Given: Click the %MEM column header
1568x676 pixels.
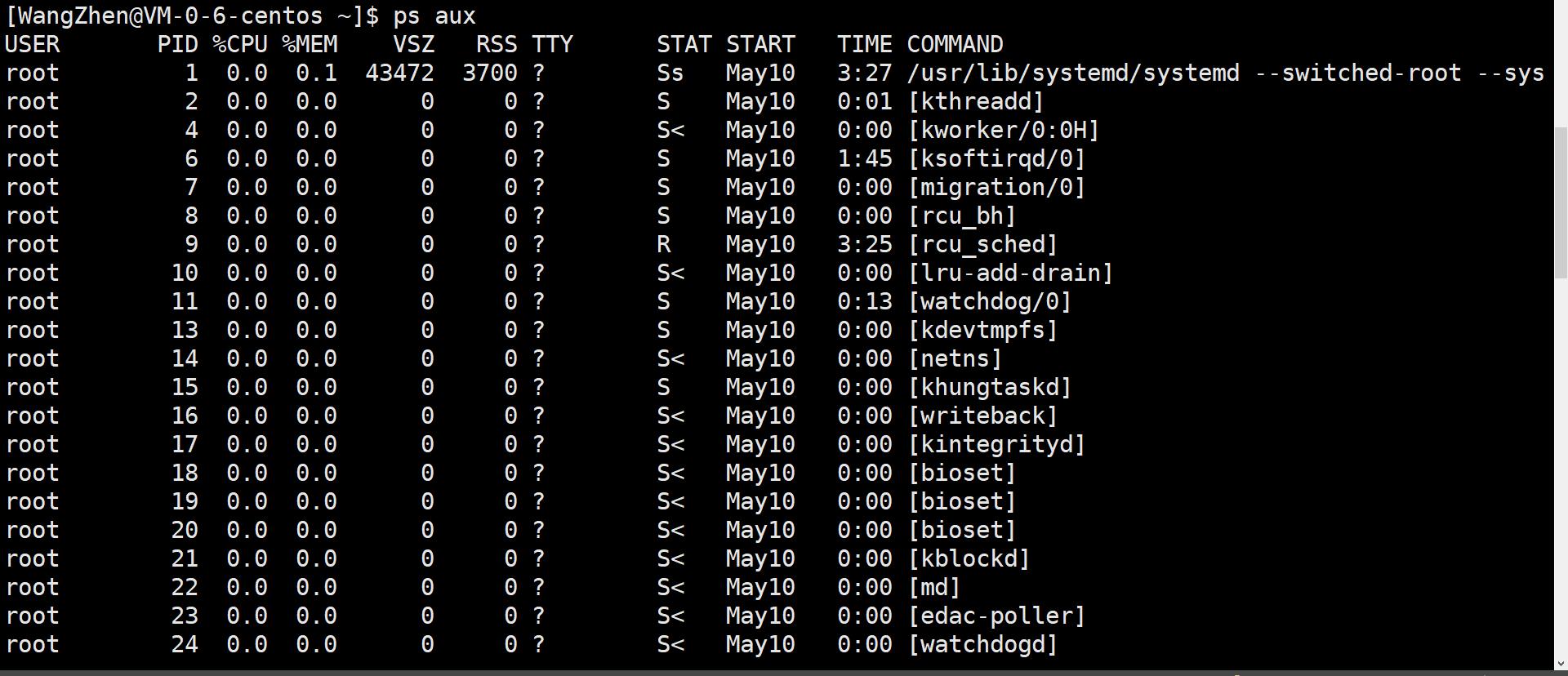Looking at the screenshot, I should click(310, 44).
